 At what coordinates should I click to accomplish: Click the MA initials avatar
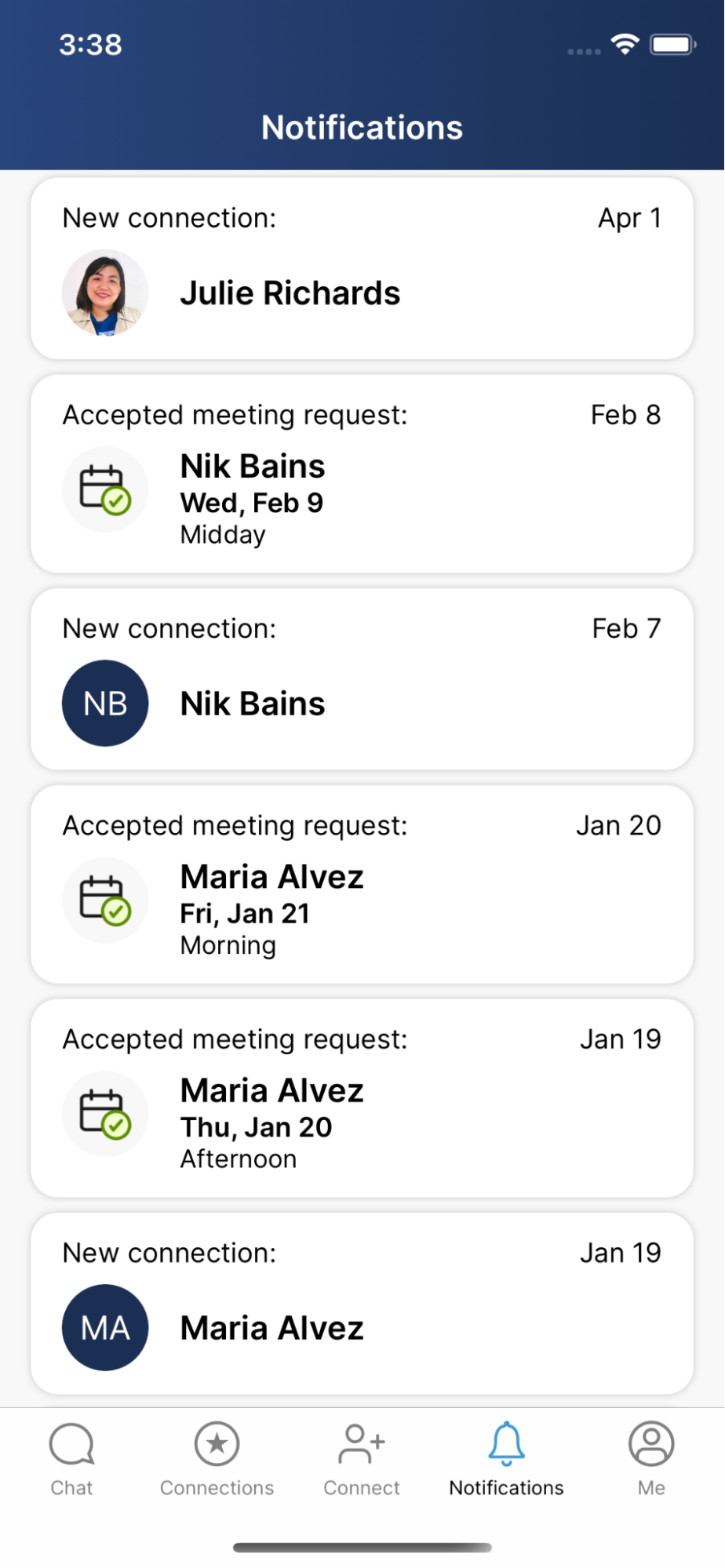[105, 1327]
